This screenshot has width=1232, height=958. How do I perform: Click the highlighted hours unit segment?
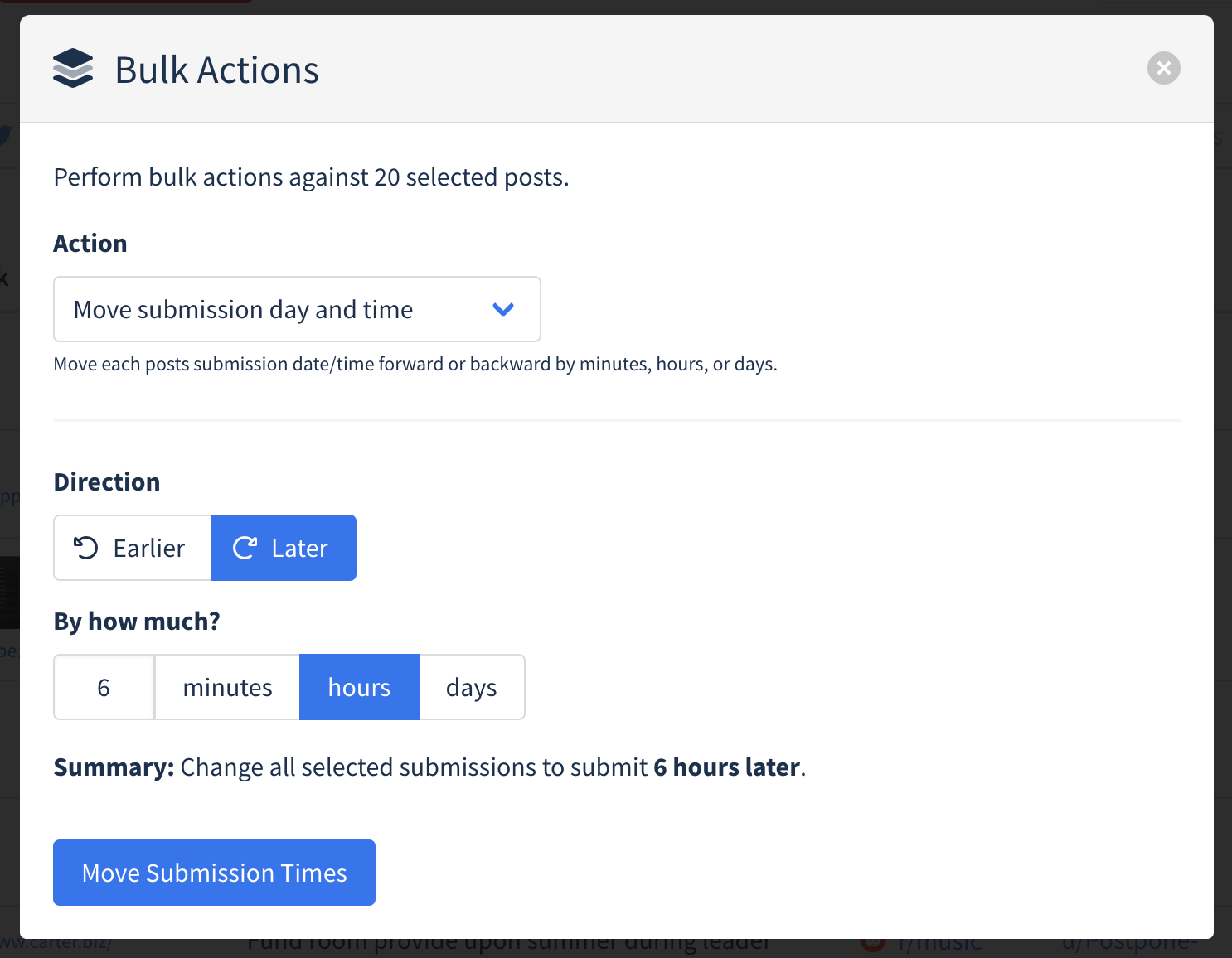(x=359, y=687)
